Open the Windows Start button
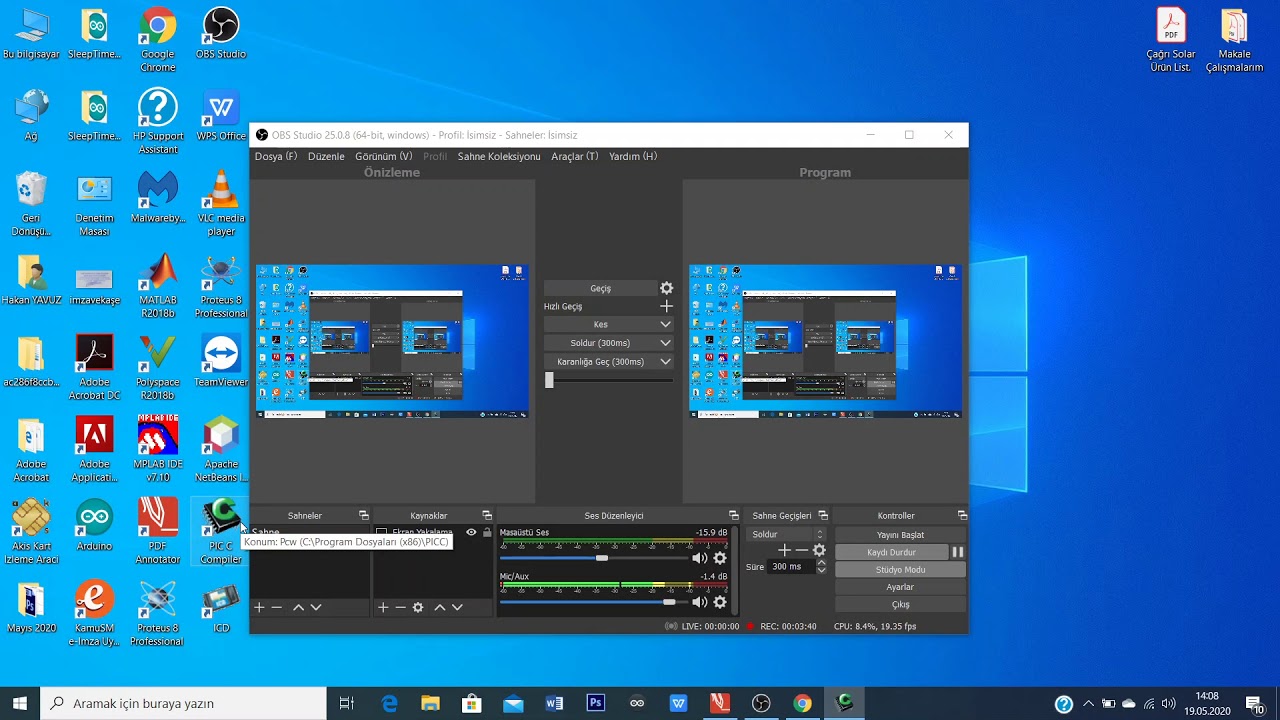Viewport: 1280px width, 720px height. click(20, 703)
